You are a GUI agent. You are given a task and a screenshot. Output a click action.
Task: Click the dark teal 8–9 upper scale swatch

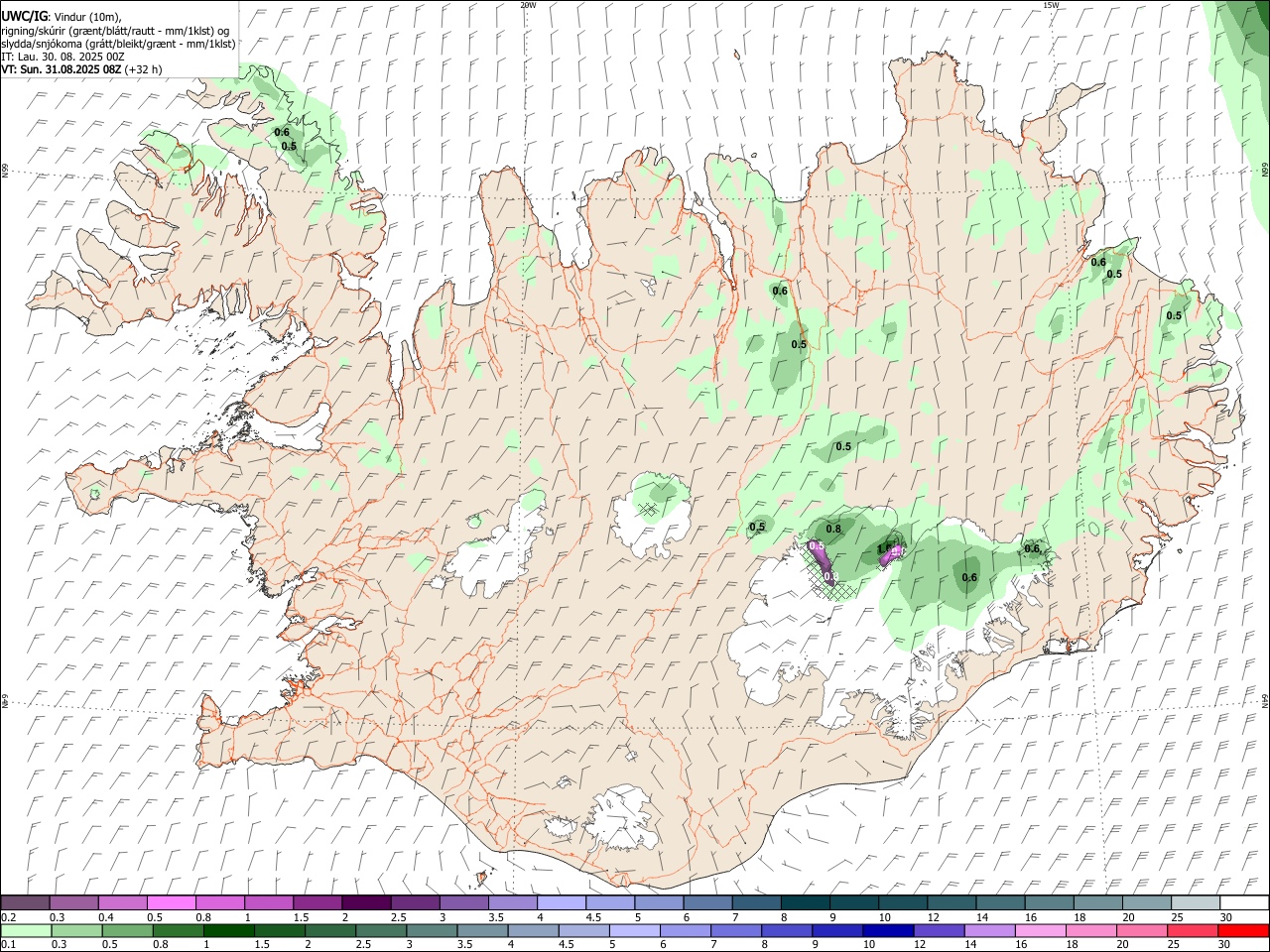coord(805,903)
